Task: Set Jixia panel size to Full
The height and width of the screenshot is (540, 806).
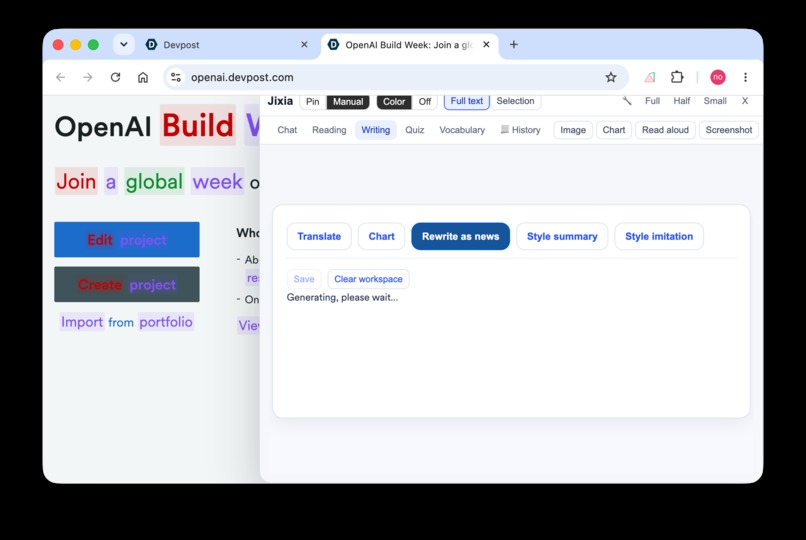Action: tap(652, 101)
